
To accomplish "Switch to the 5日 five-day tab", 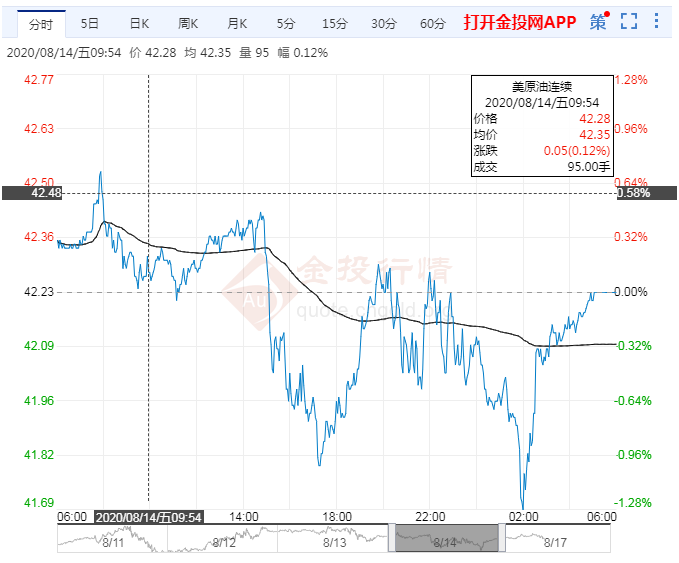I will coord(90,23).
